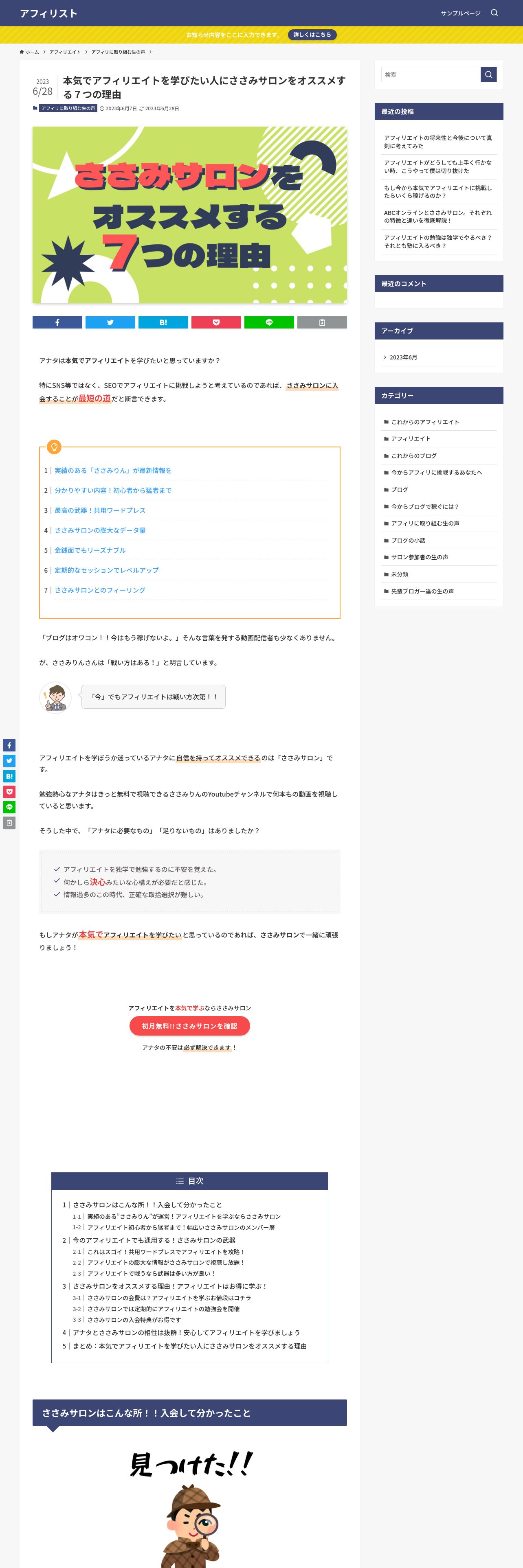
Task: Open the ささみサロン featured article image
Action: point(189,215)
